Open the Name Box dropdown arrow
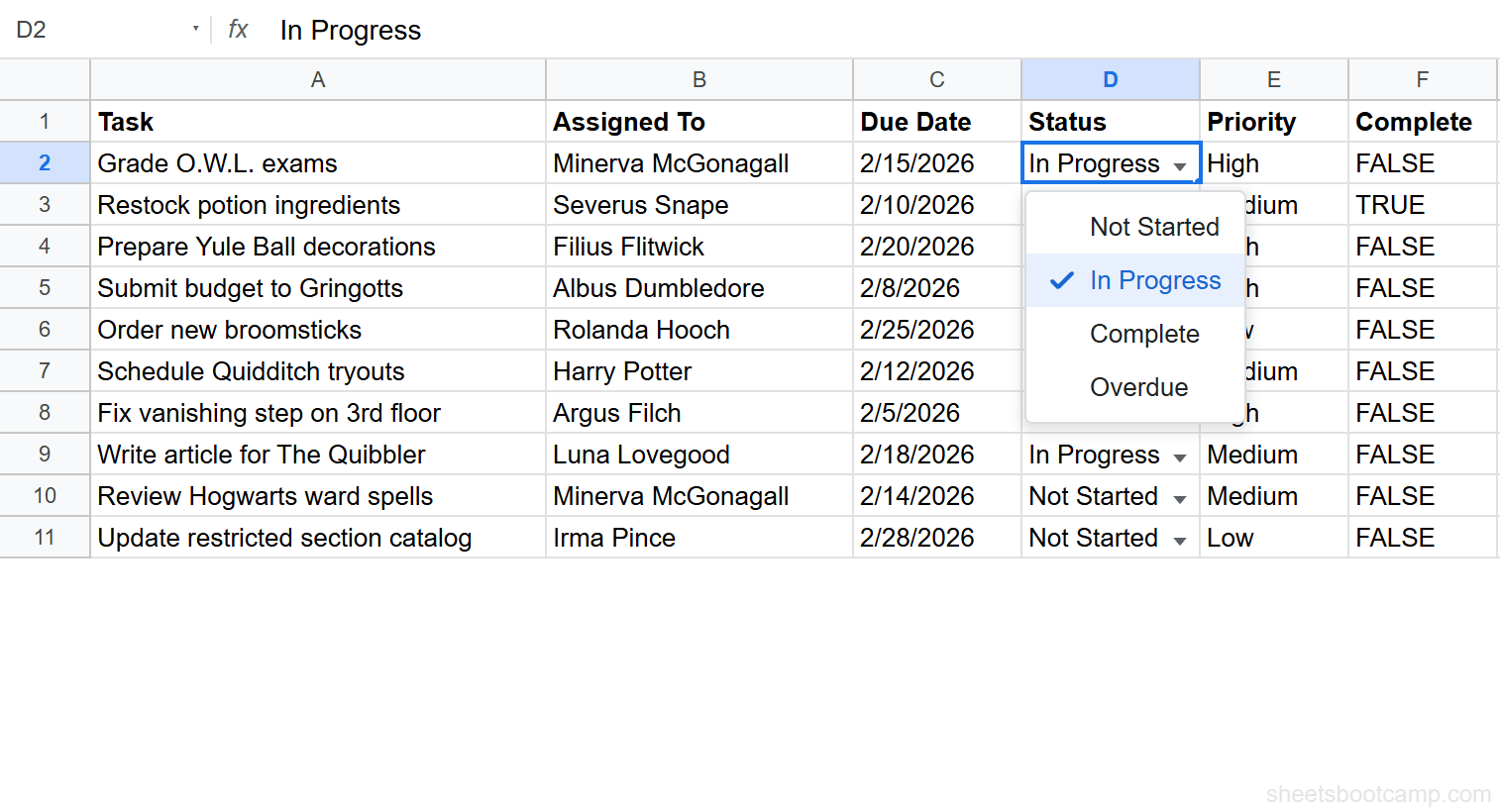This screenshot has width=1500, height=812. coord(196,30)
